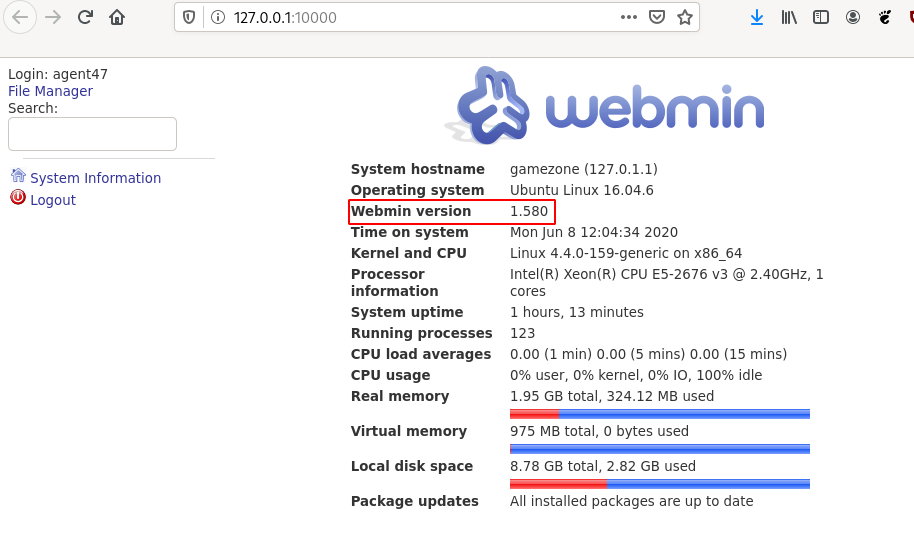Open the page actions three-dots menu
Image resolution: width=914 pixels, height=544 pixels.
click(x=629, y=17)
